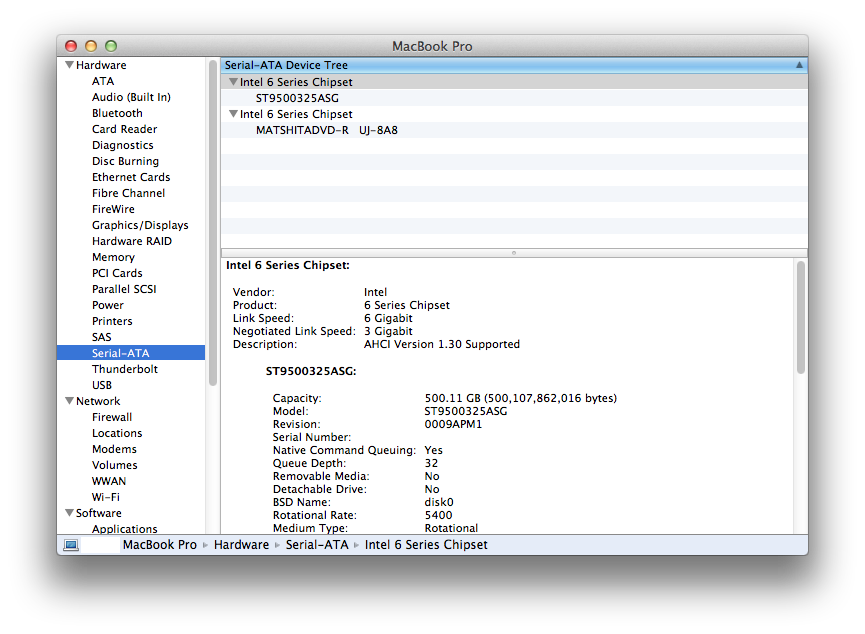Click the Negotiated Link Speed 3 Gigabit value
Image resolution: width=865 pixels, height=634 pixels.
388,331
